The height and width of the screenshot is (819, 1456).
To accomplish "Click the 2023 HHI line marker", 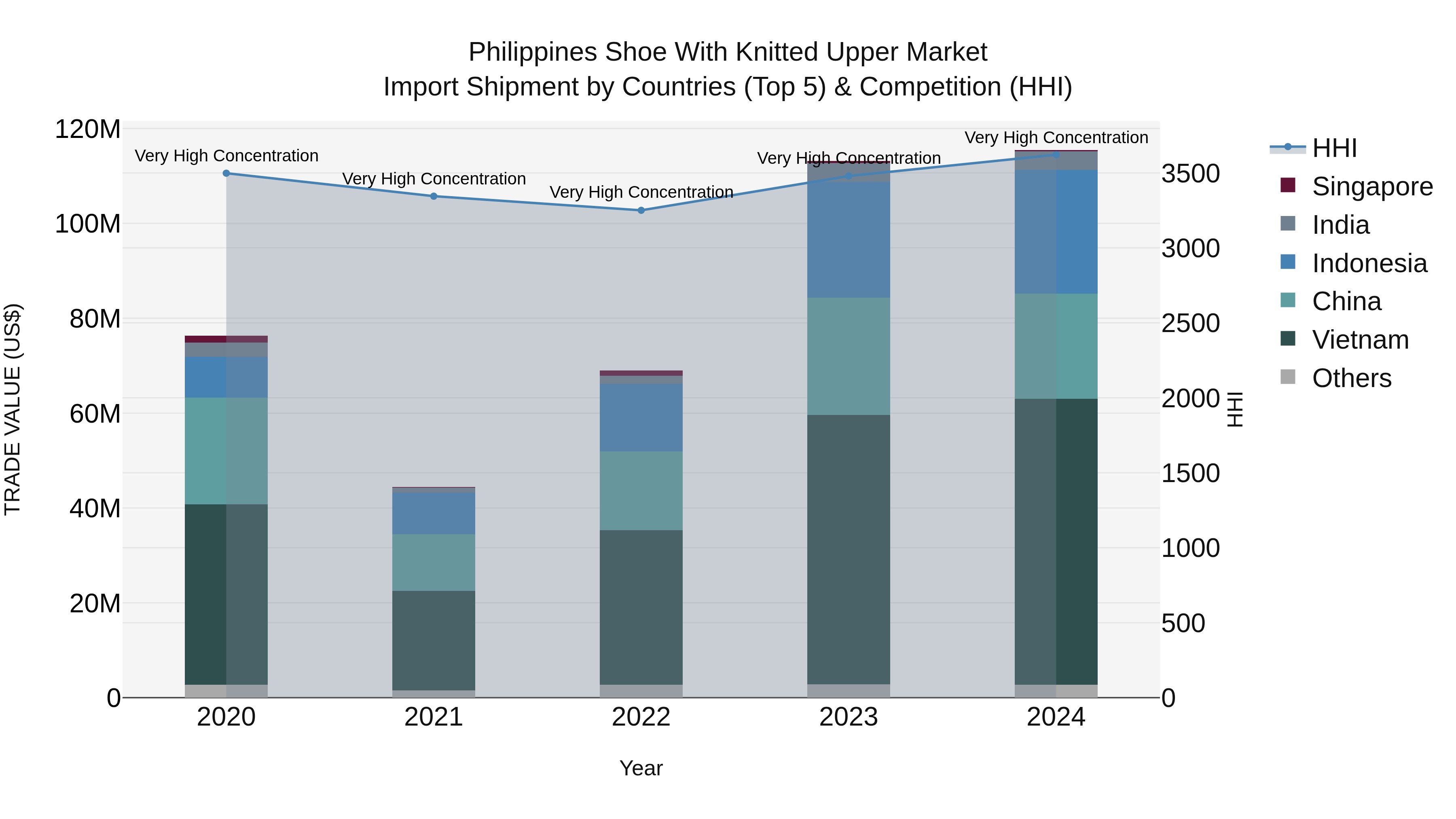I will coord(849,176).
